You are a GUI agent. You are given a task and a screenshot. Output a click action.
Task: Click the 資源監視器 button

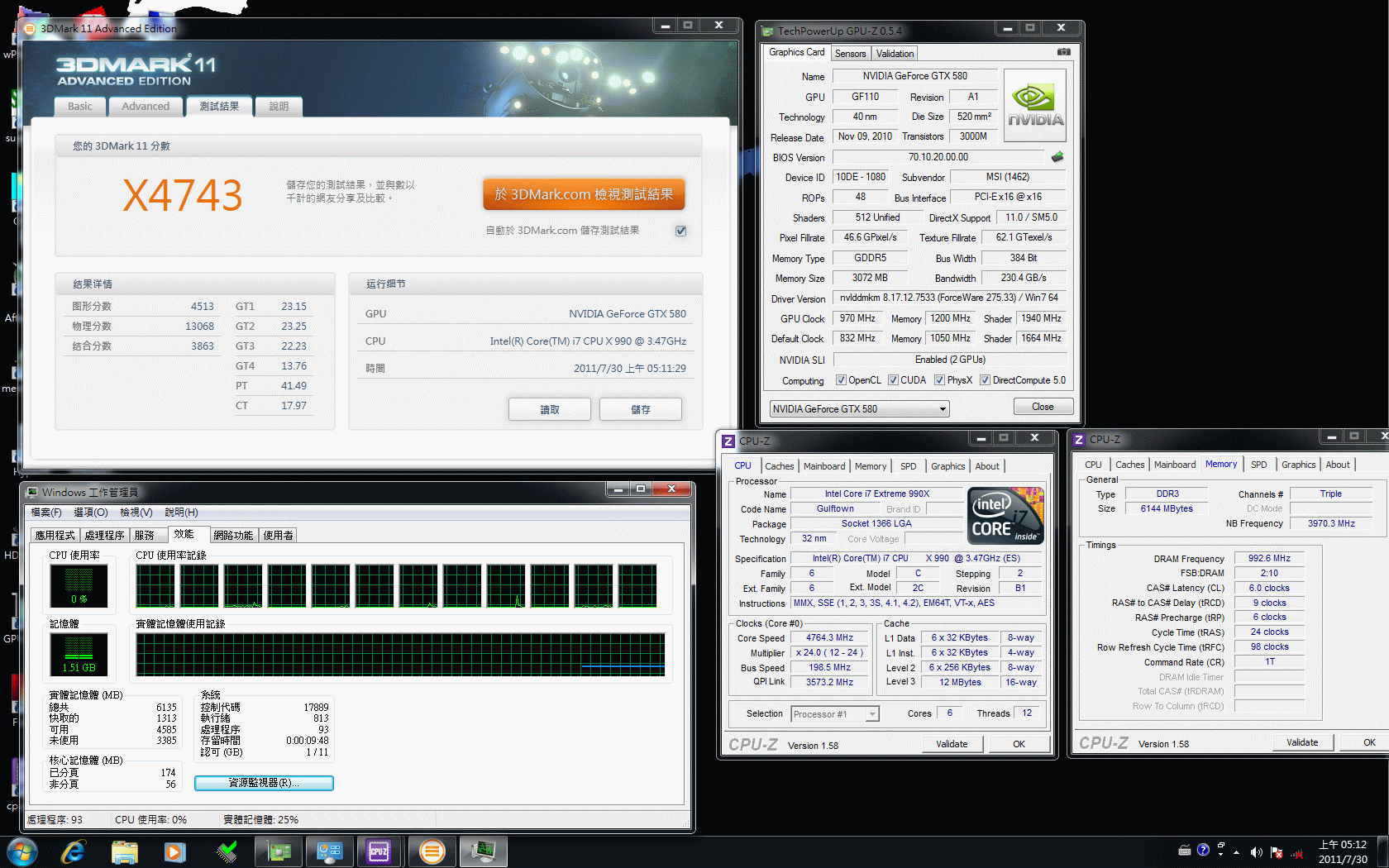264,783
